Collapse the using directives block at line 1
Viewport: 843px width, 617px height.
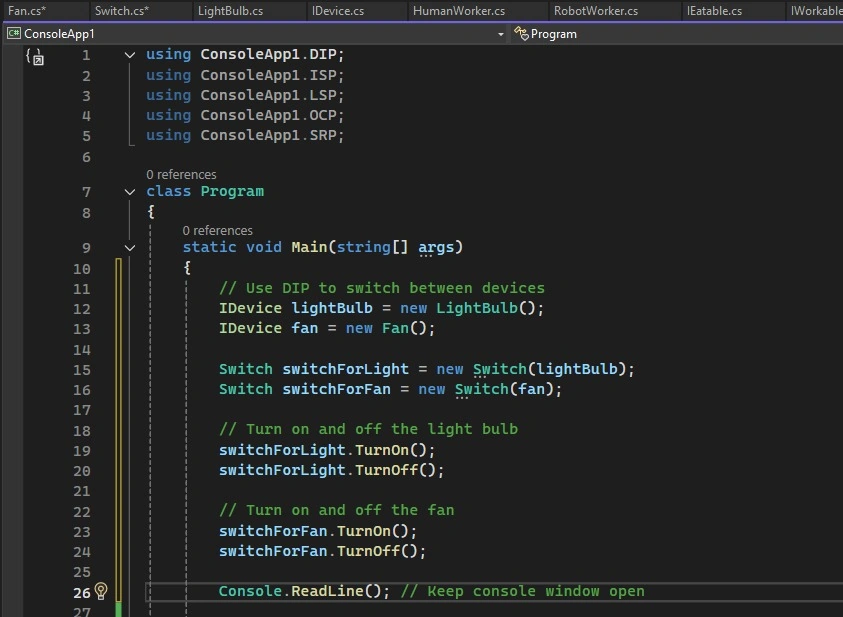click(x=130, y=55)
